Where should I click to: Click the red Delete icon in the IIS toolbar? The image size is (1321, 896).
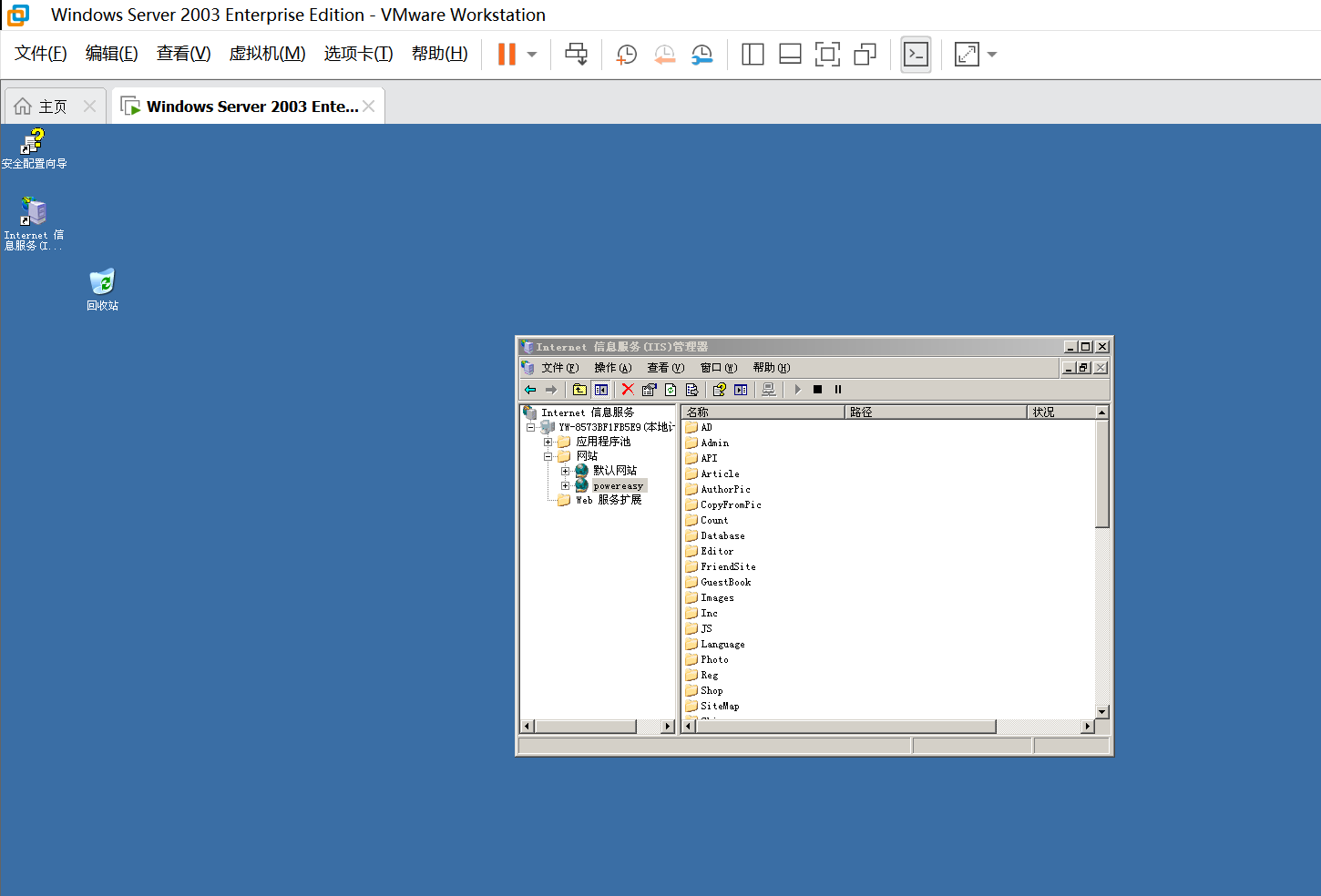pyautogui.click(x=628, y=390)
